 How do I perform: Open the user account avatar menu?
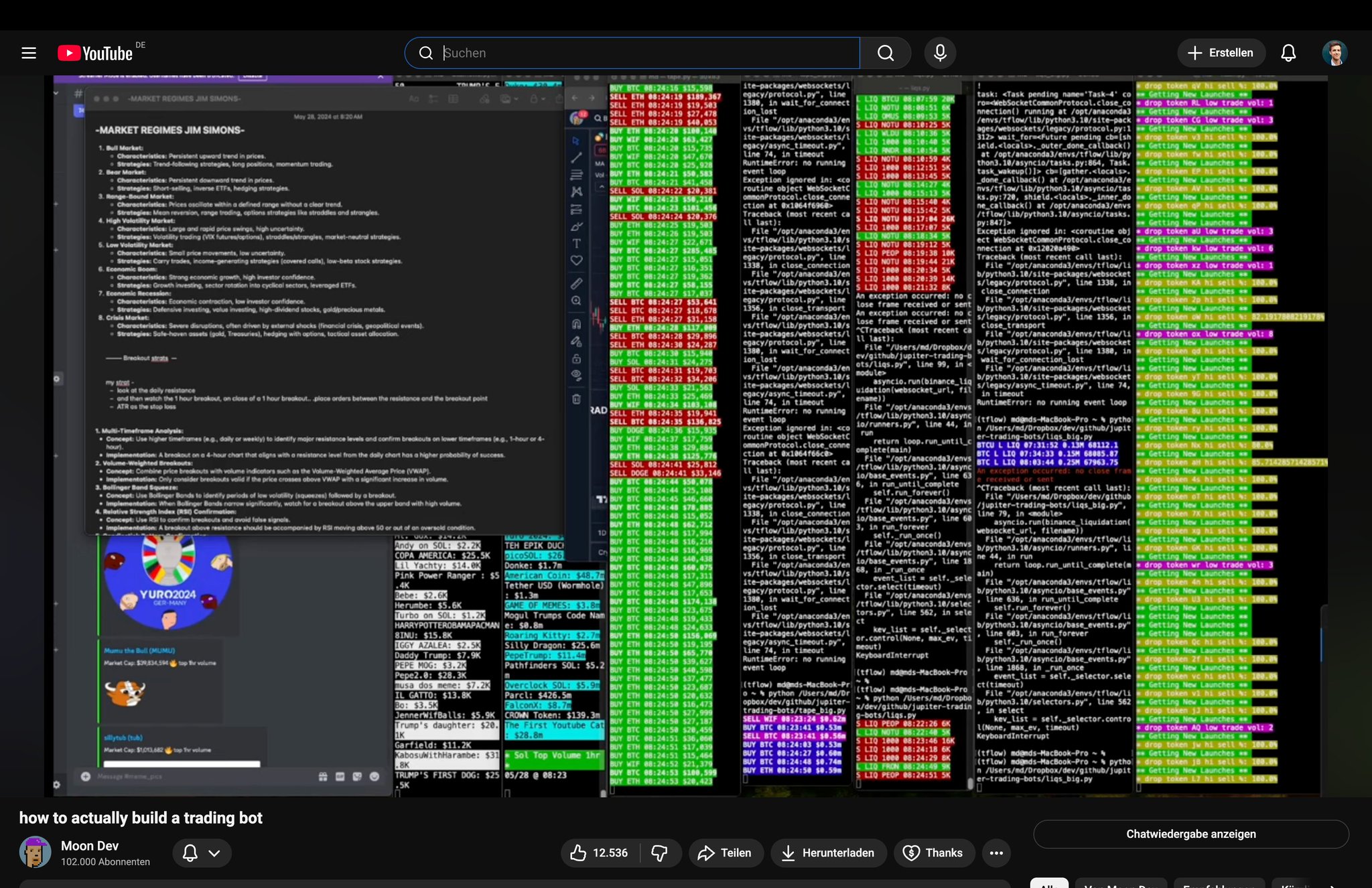[1334, 53]
